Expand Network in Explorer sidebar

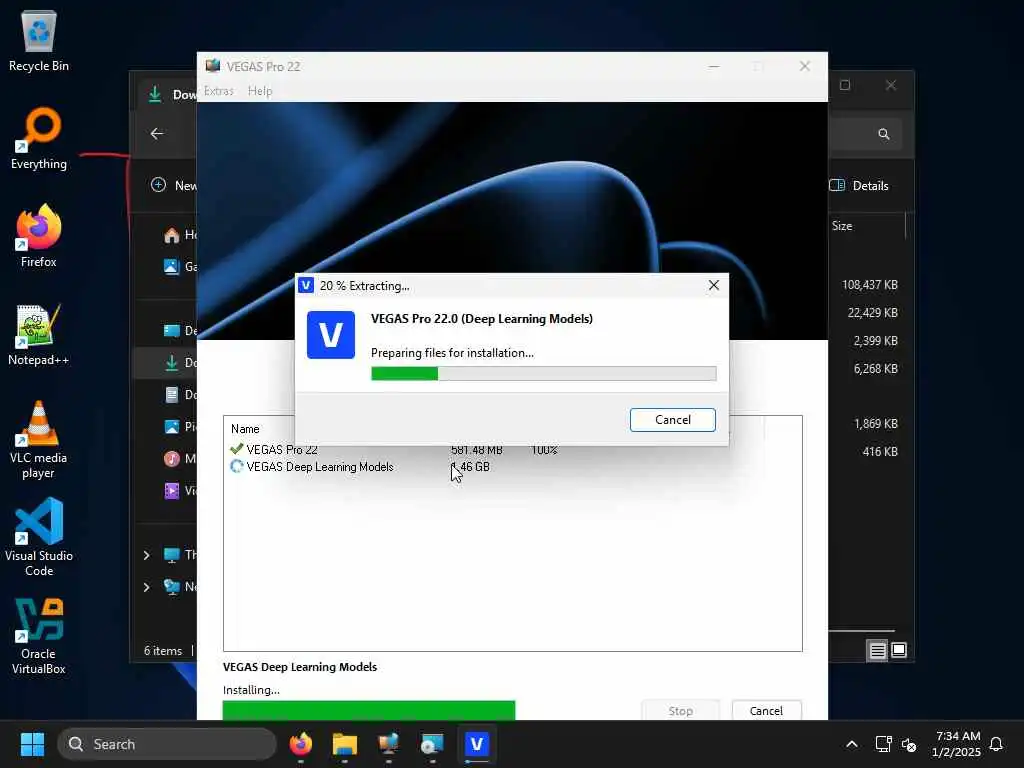pos(146,587)
